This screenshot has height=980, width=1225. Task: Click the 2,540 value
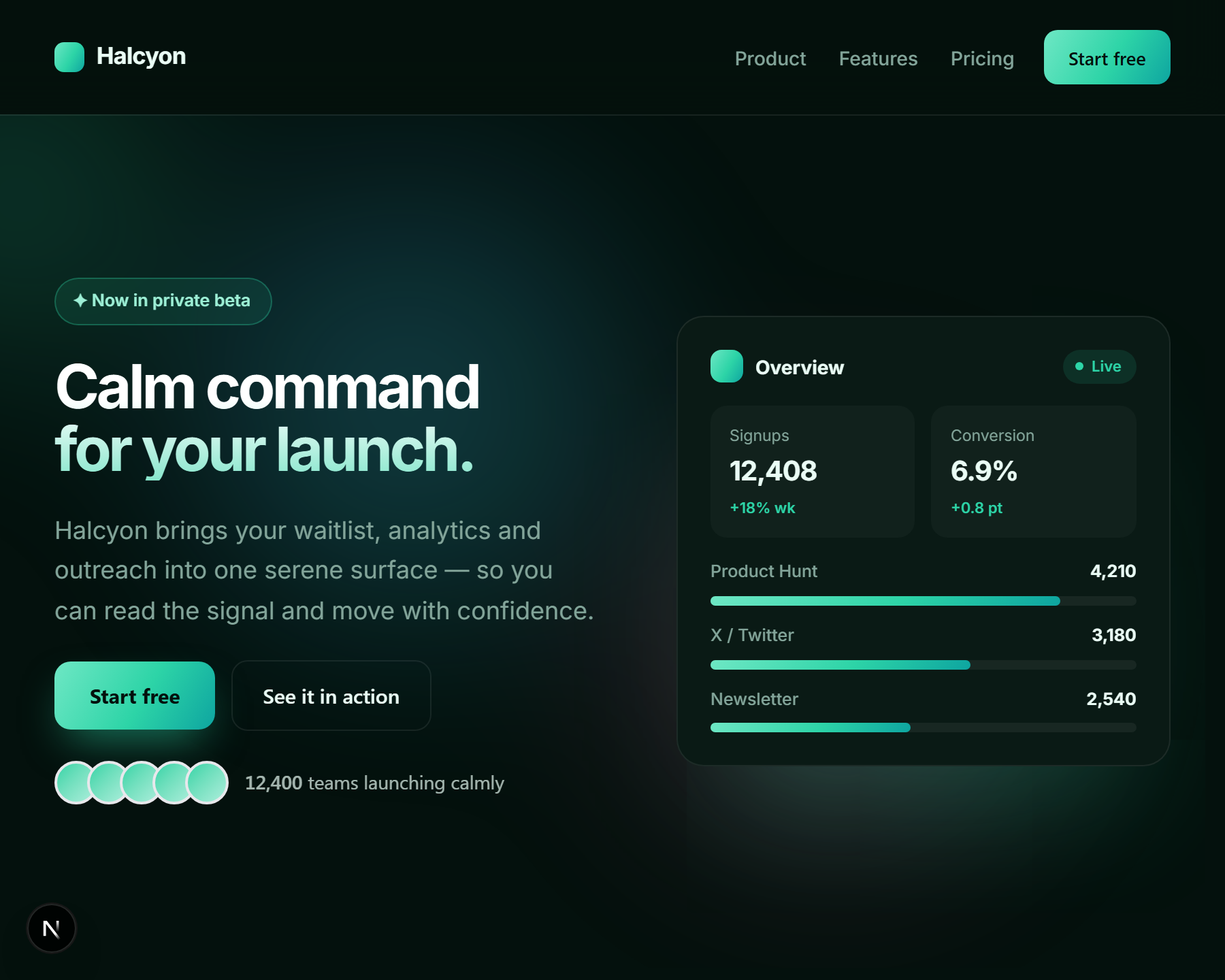pos(1111,699)
